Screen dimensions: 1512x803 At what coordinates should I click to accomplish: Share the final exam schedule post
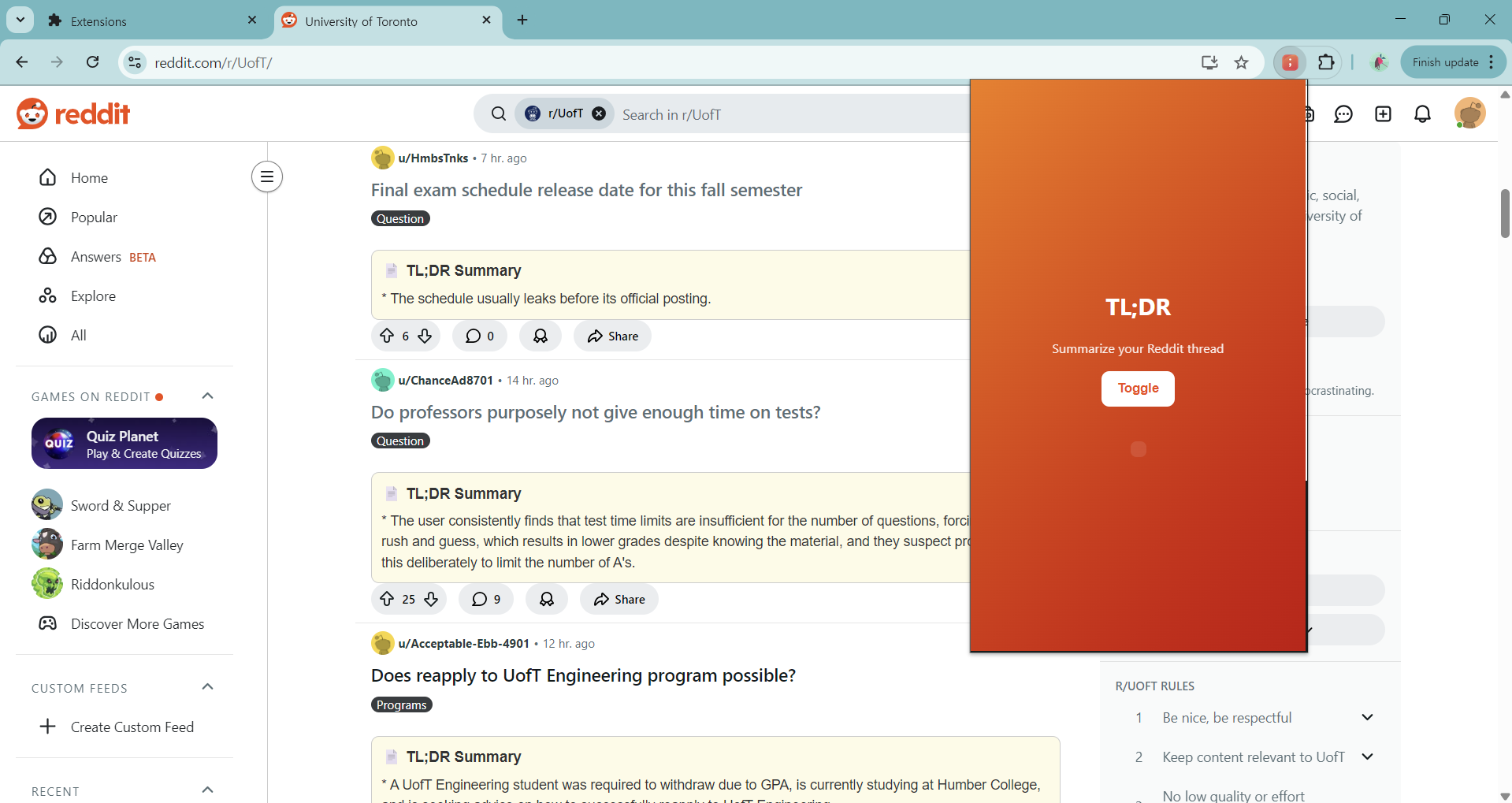tap(612, 336)
